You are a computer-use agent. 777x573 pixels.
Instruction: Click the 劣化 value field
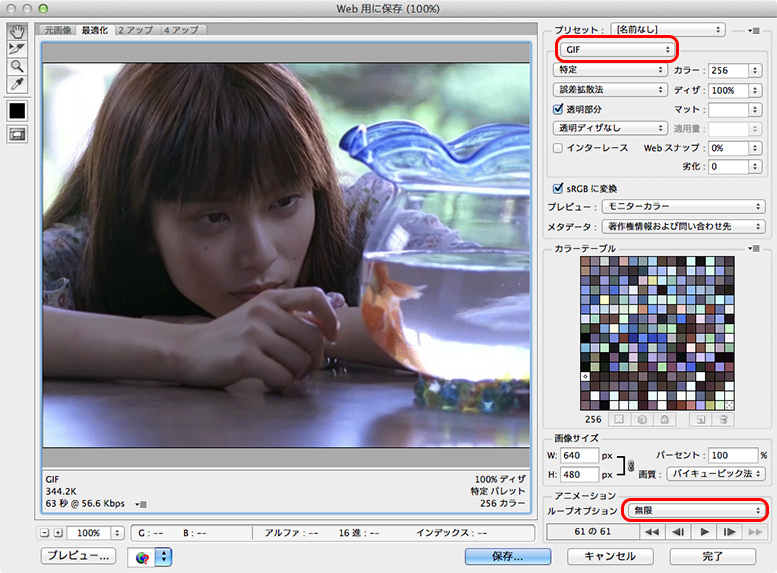tap(728, 167)
